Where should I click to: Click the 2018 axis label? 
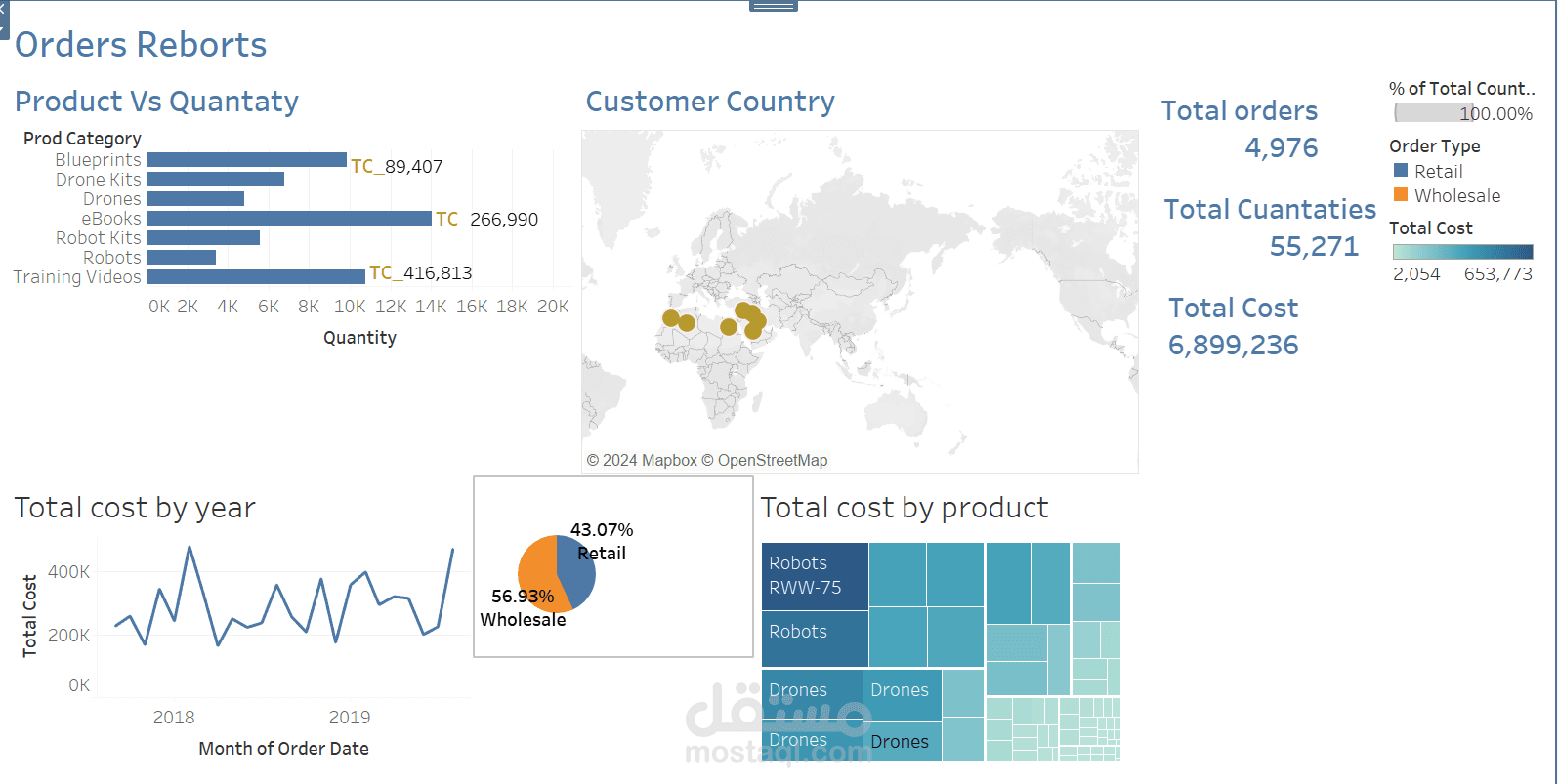coord(174,718)
